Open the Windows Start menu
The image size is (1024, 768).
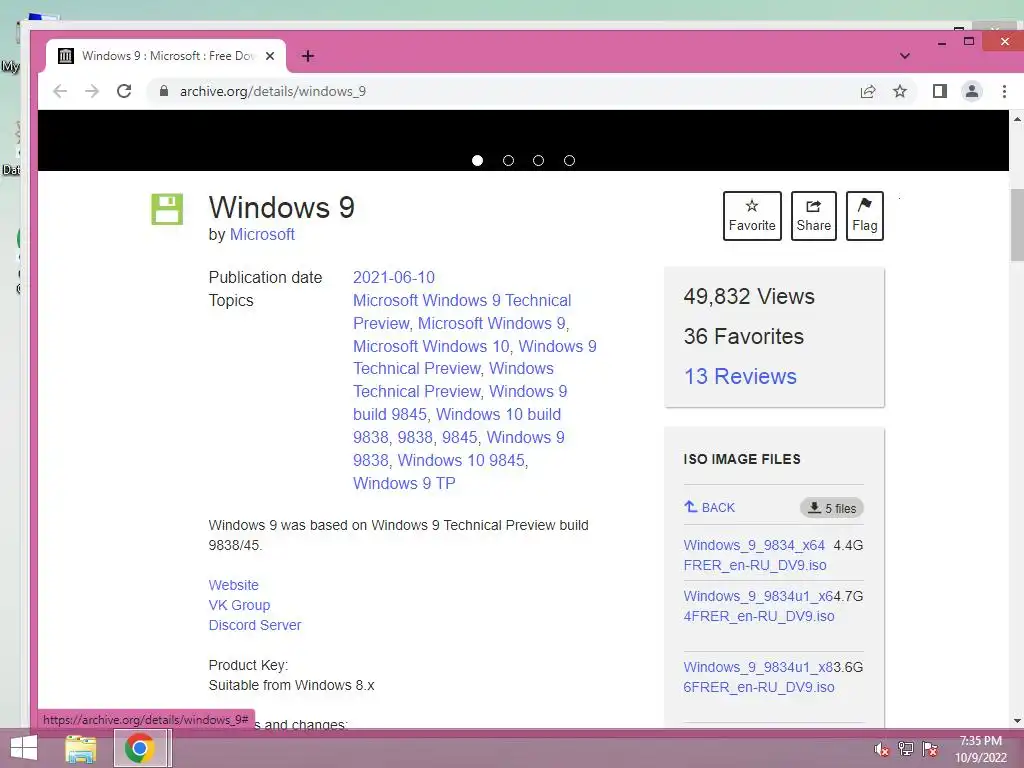click(x=24, y=748)
